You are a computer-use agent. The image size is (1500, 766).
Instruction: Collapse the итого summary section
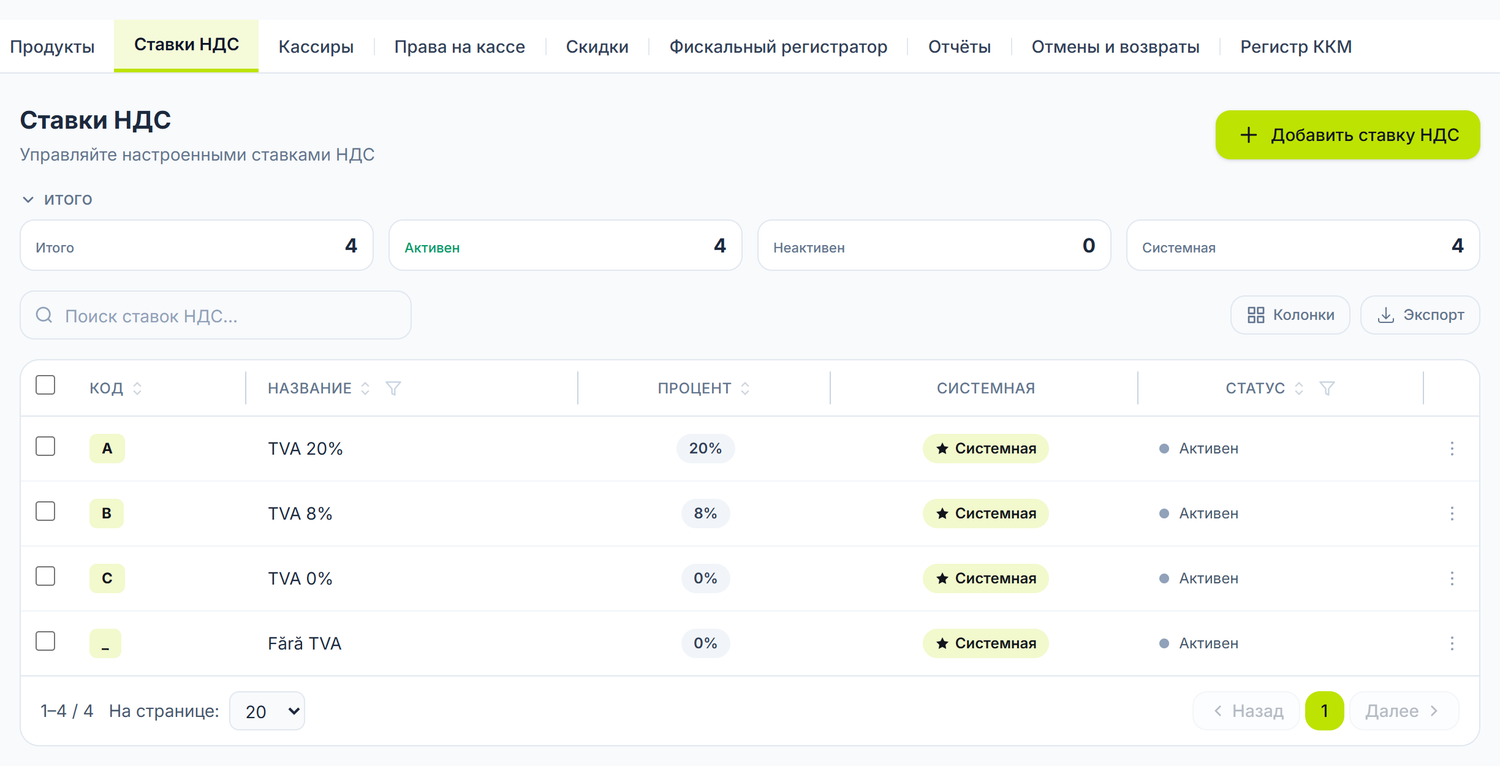pos(57,199)
